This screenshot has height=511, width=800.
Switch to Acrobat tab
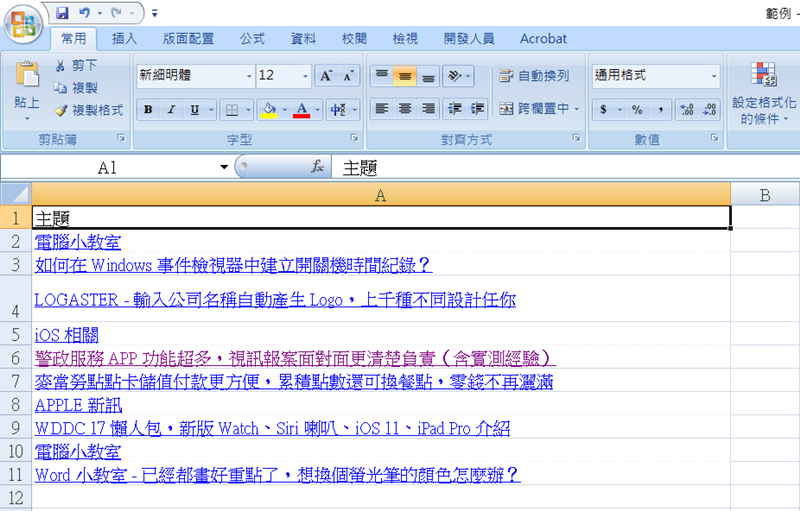[543, 39]
